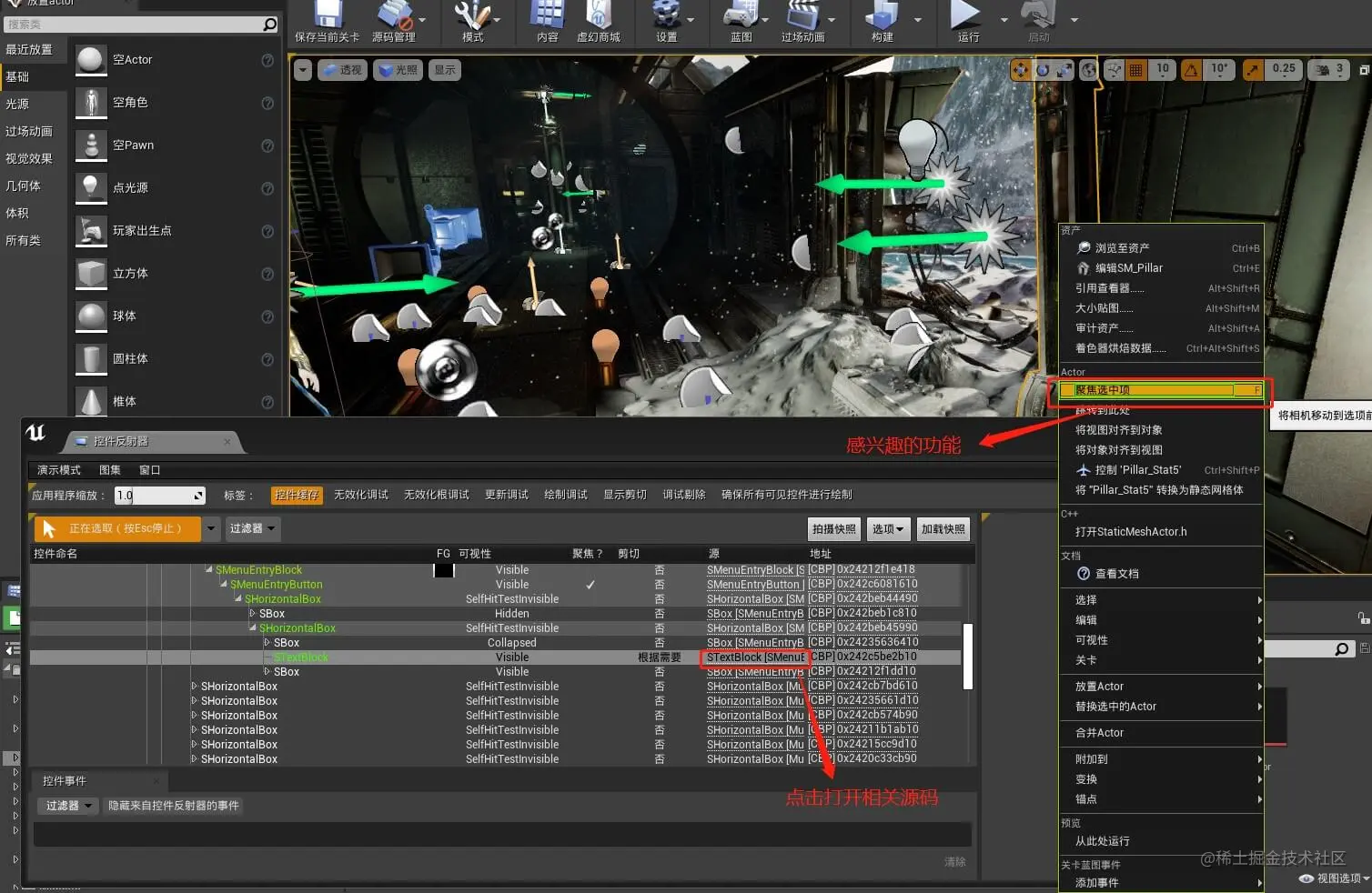This screenshot has width=1372, height=893.
Task: Click the 透视 perspective viewport button
Action: (342, 70)
